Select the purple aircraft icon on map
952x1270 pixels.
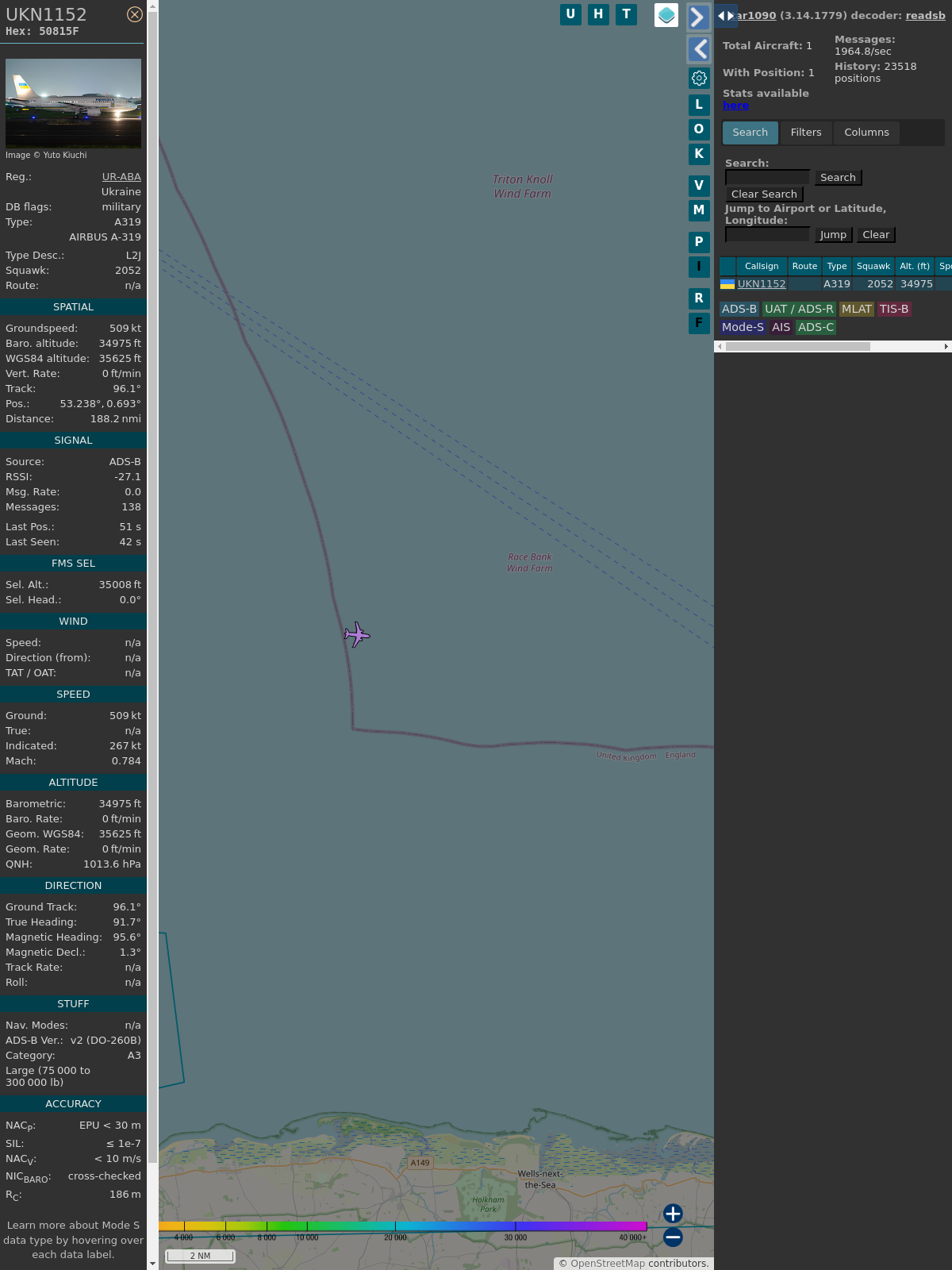(357, 635)
